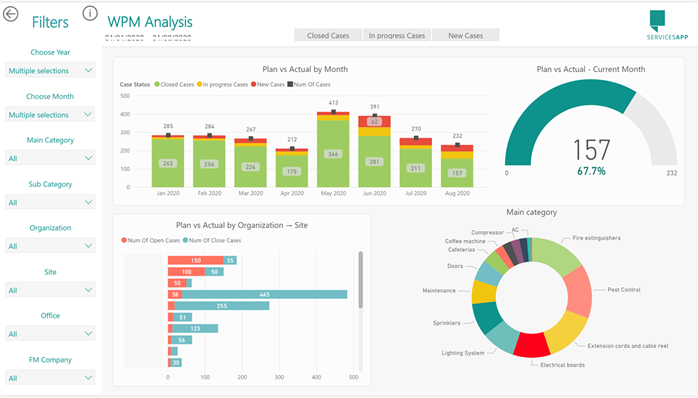Select the Extension cords and cable reel slice
The height and width of the screenshot is (398, 698).
[x=566, y=333]
